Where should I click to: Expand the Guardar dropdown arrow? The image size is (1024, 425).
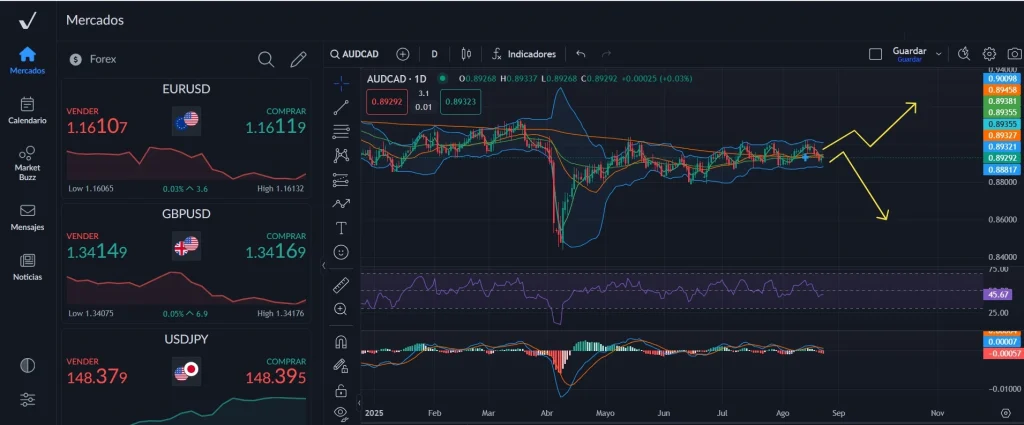[x=938, y=54]
